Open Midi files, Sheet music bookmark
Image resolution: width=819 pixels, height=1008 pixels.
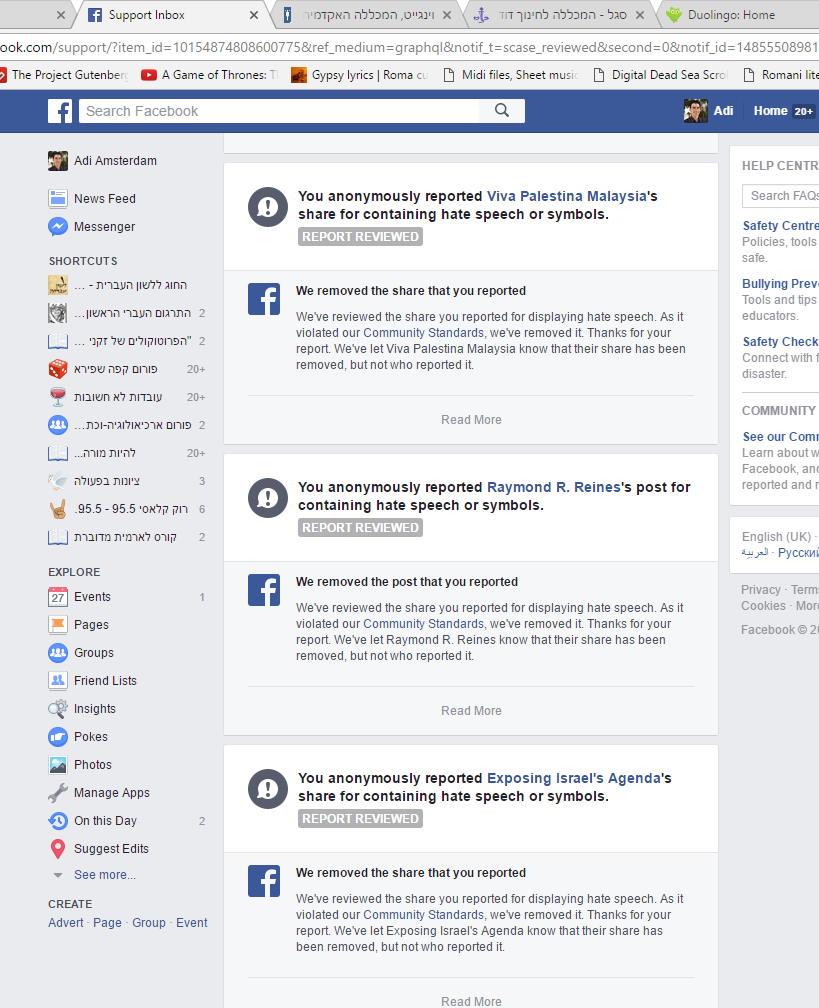[511, 75]
